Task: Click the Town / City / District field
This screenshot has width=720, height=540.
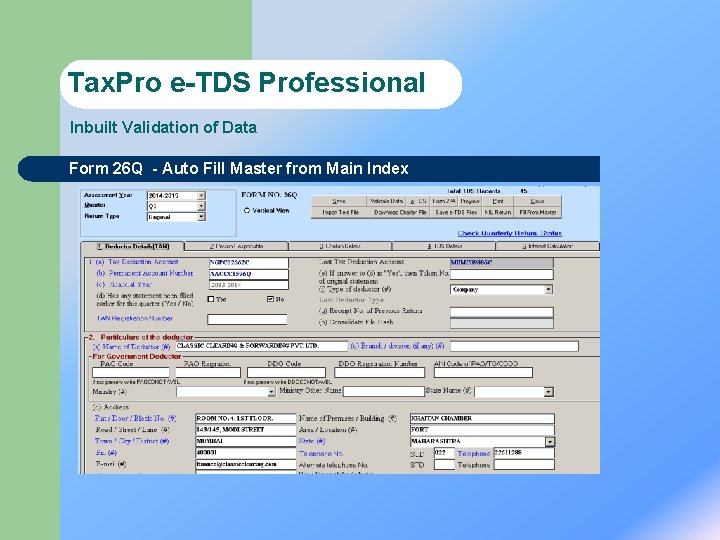Action: tap(246, 441)
